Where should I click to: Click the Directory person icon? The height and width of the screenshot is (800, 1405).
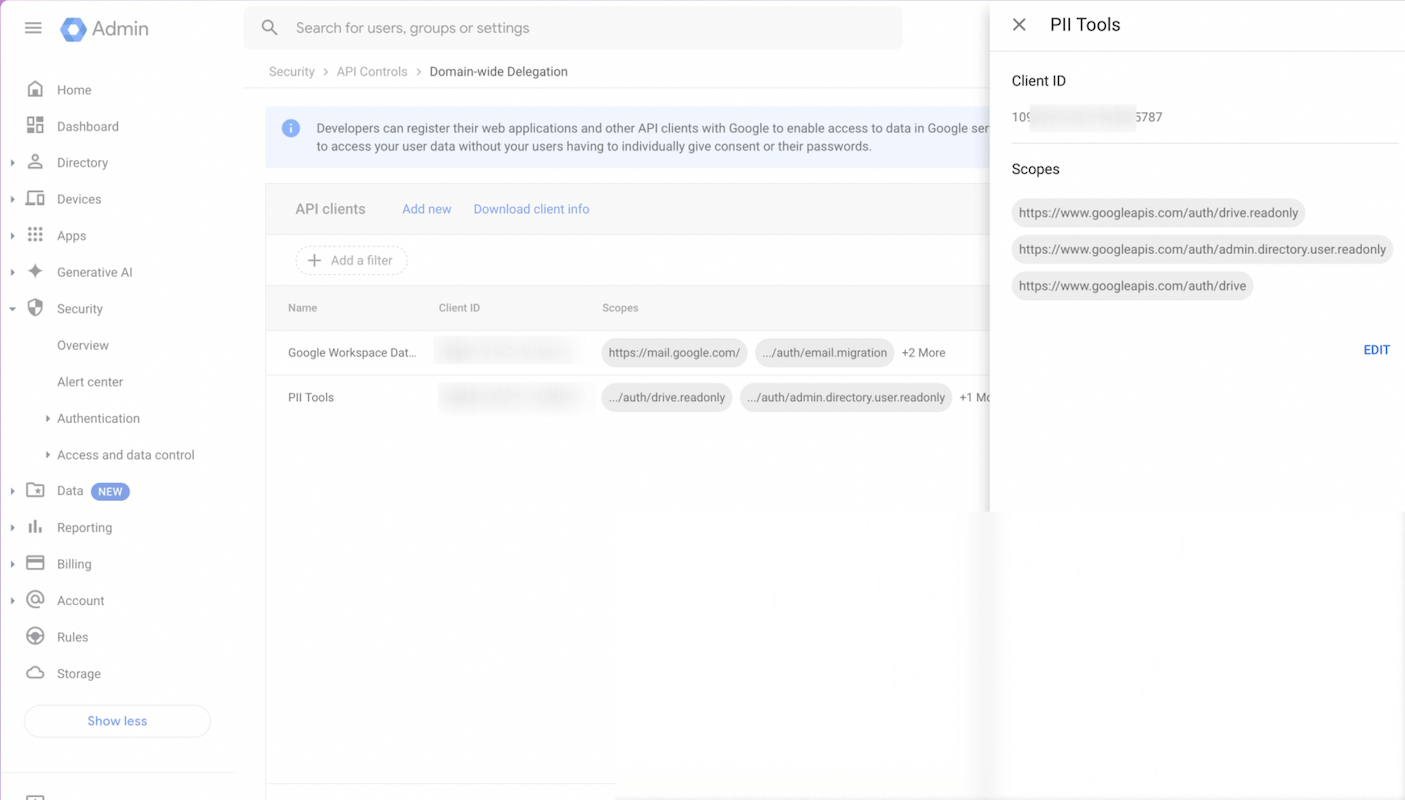point(35,162)
